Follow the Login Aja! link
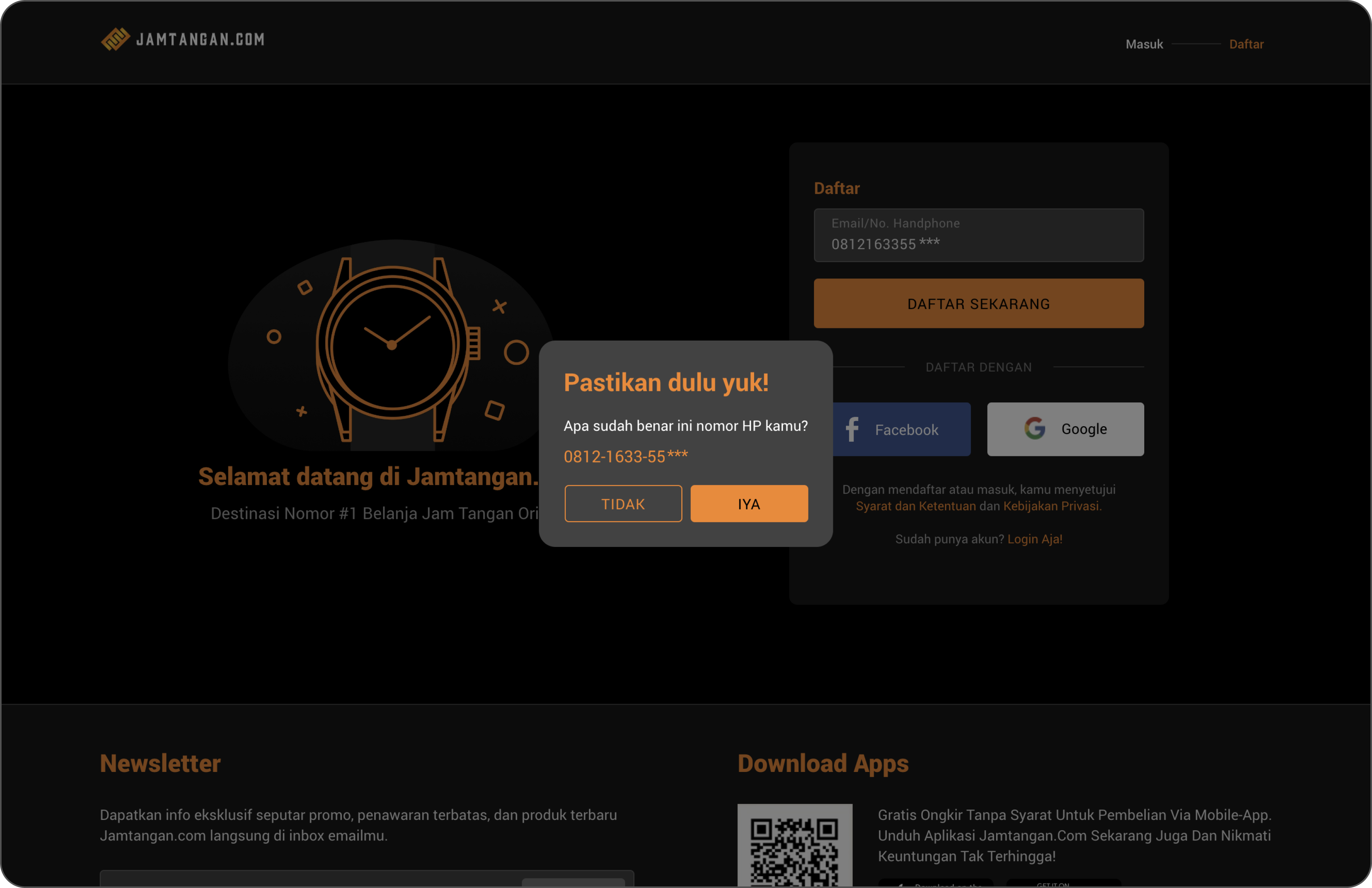The width and height of the screenshot is (1372, 888). click(x=1035, y=539)
